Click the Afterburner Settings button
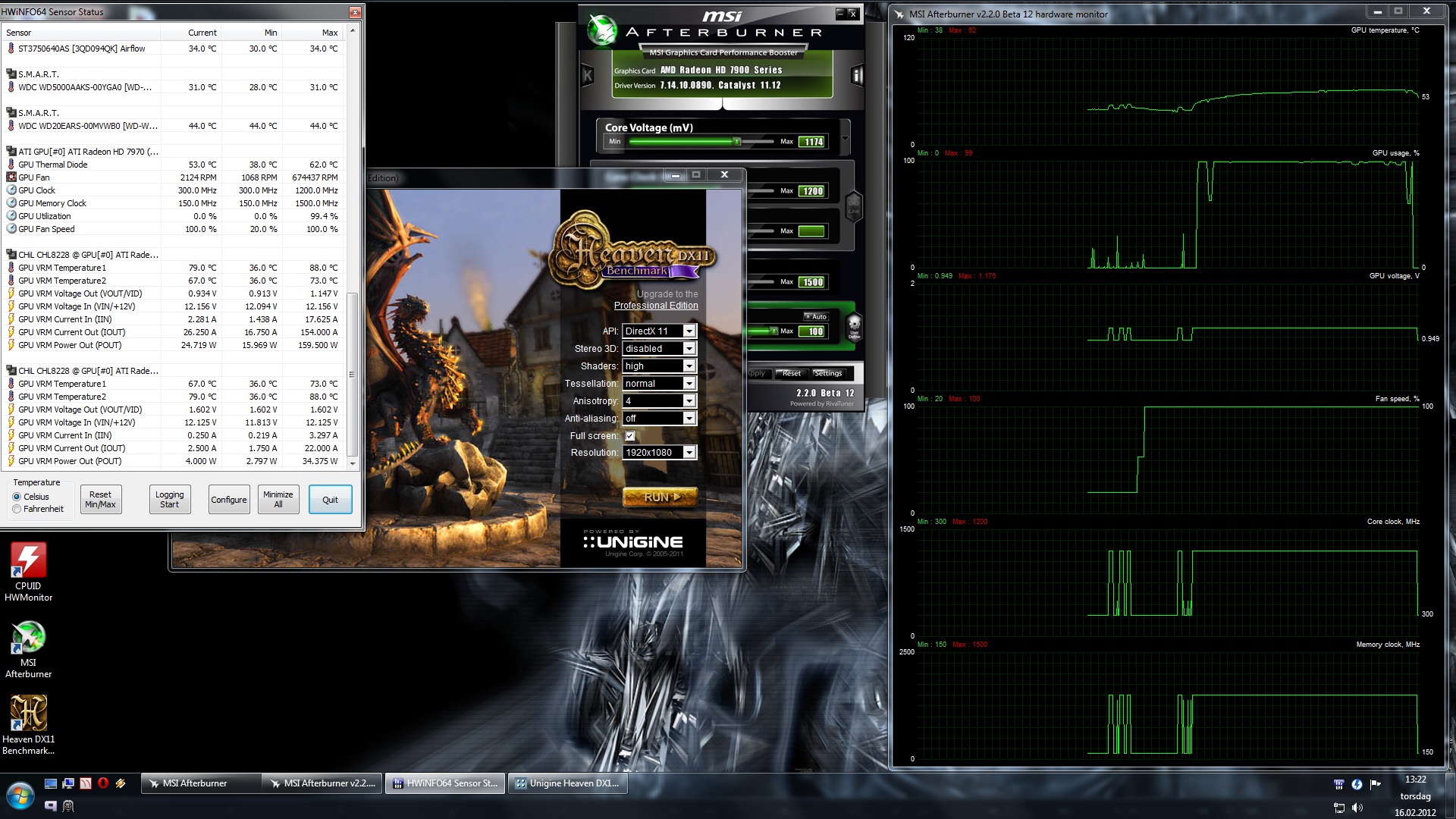The image size is (1456, 819). click(x=828, y=373)
